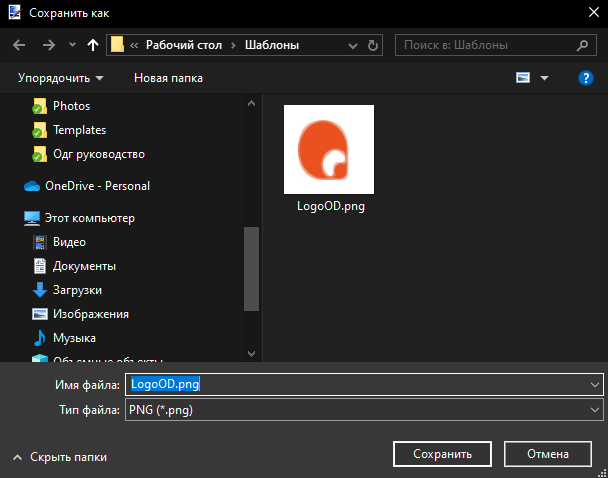Viewport: 608px width, 478px height.
Task: Expand the Имя файла dropdown arrow
Action: point(594,385)
